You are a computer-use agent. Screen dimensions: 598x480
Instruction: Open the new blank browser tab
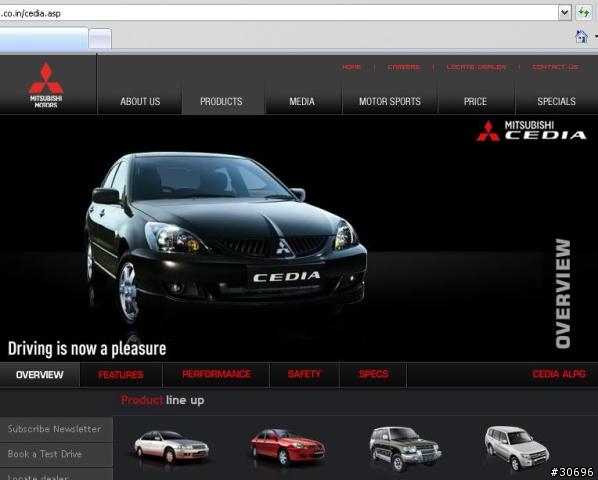[100, 39]
